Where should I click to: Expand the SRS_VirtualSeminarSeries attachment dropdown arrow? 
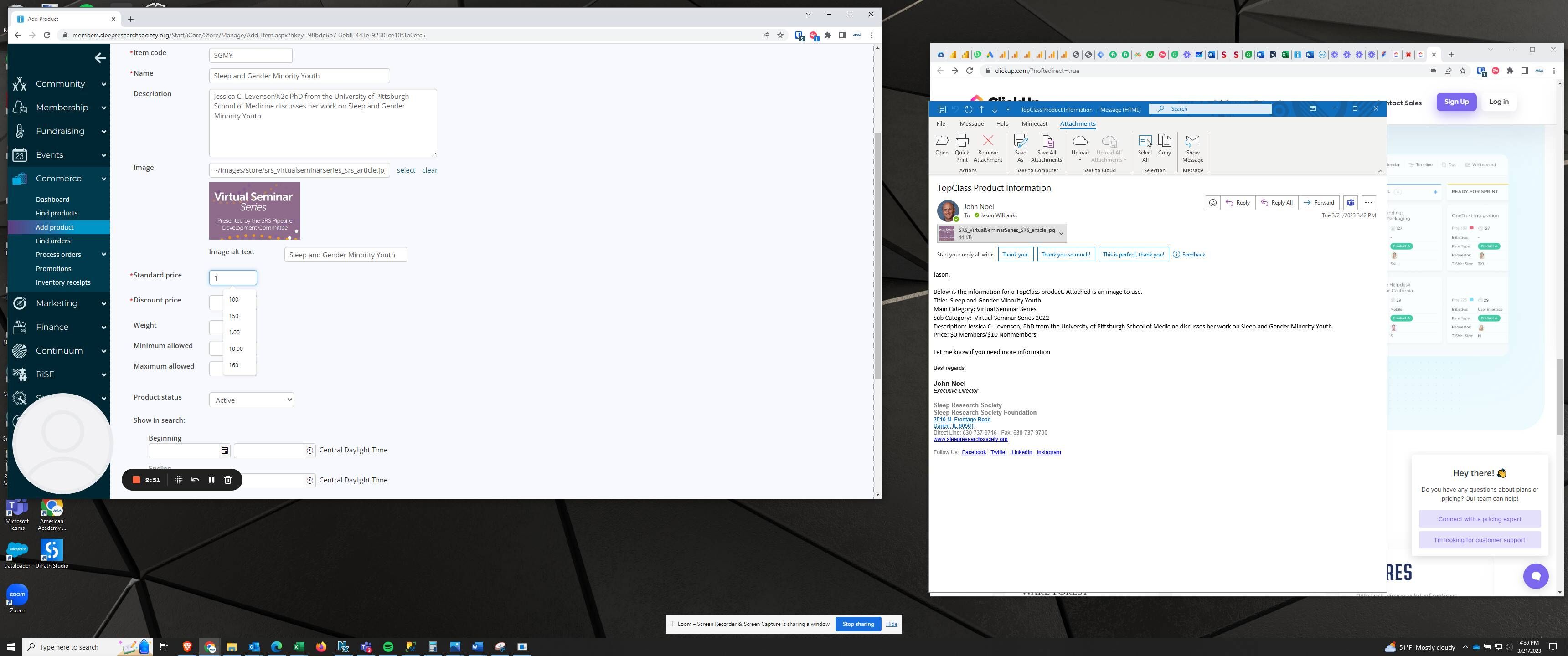pyautogui.click(x=1062, y=233)
